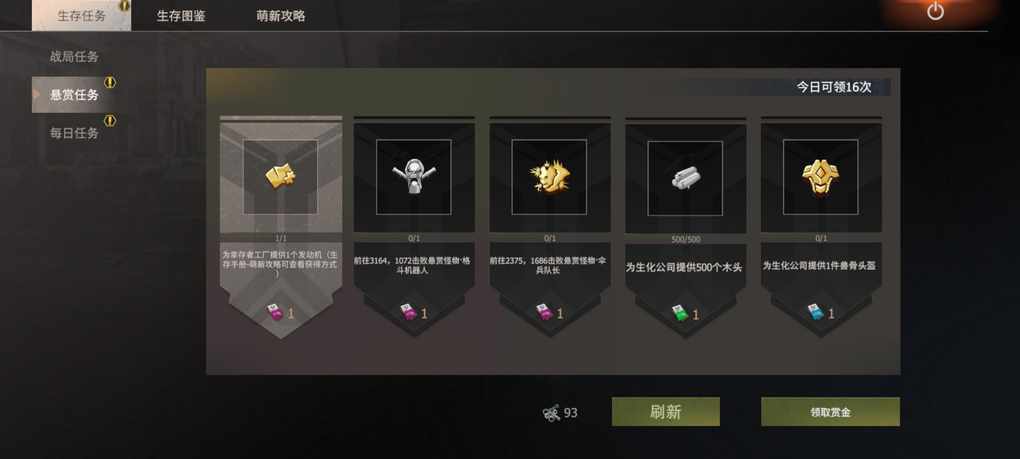Select the golden bone helmet icon

[820, 177]
